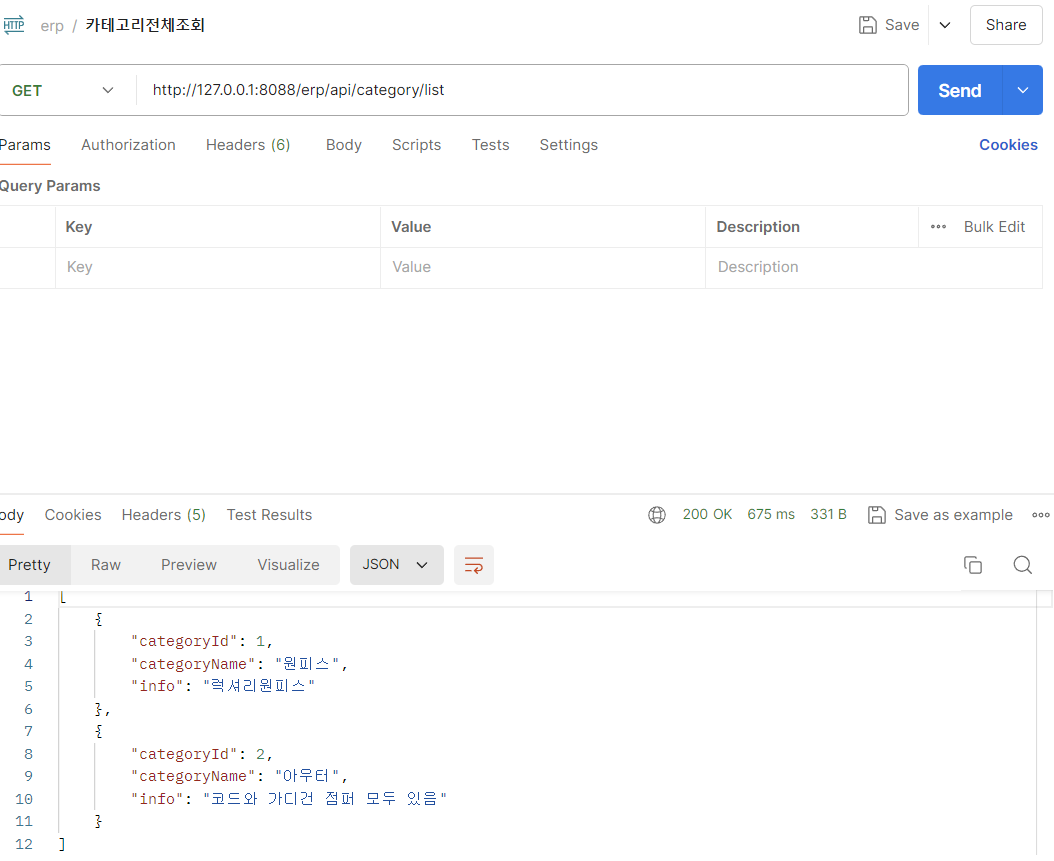Open the query params column options ellipsis

938,227
